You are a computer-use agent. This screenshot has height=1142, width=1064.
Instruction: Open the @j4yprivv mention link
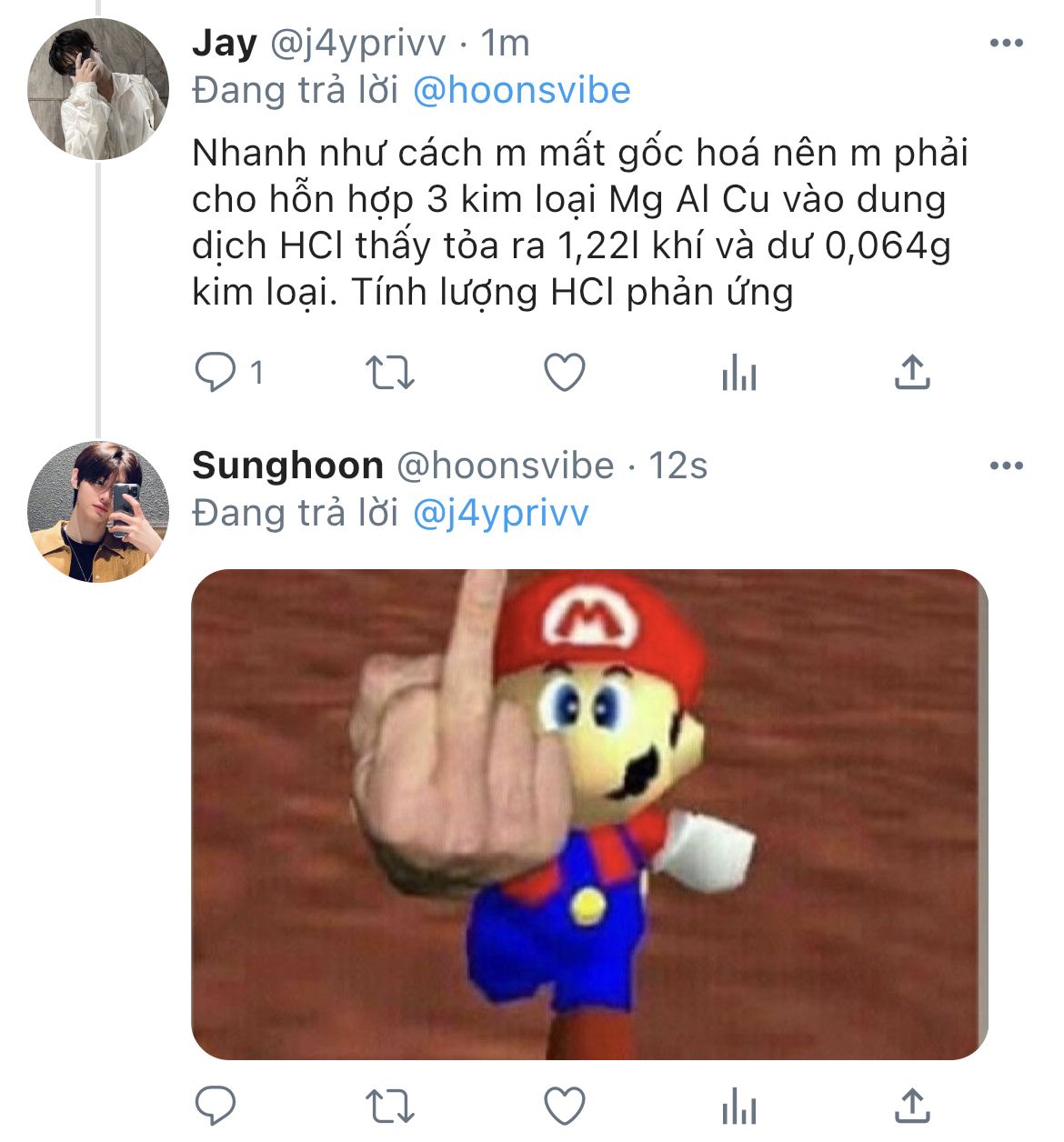coord(500,514)
